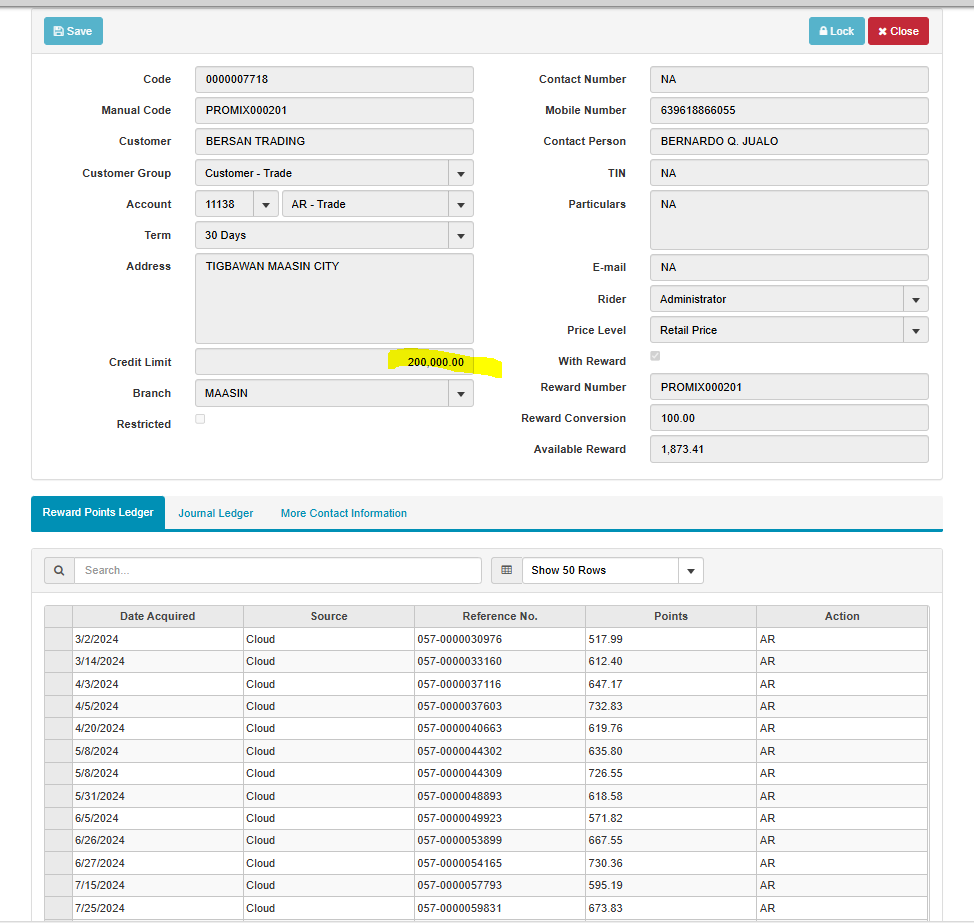Expand the Price Level dropdown
The image size is (974, 923).
[x=915, y=330]
